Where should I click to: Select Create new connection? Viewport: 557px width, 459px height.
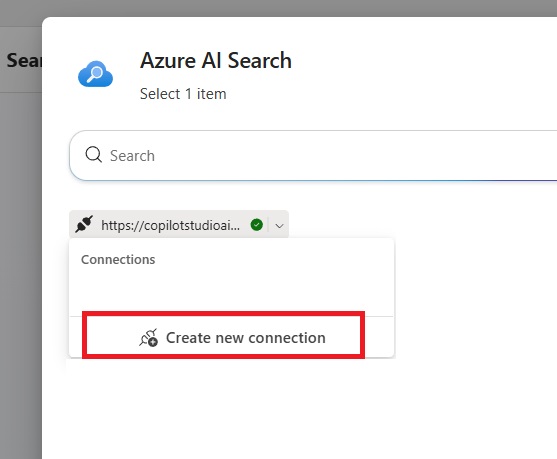click(231, 338)
